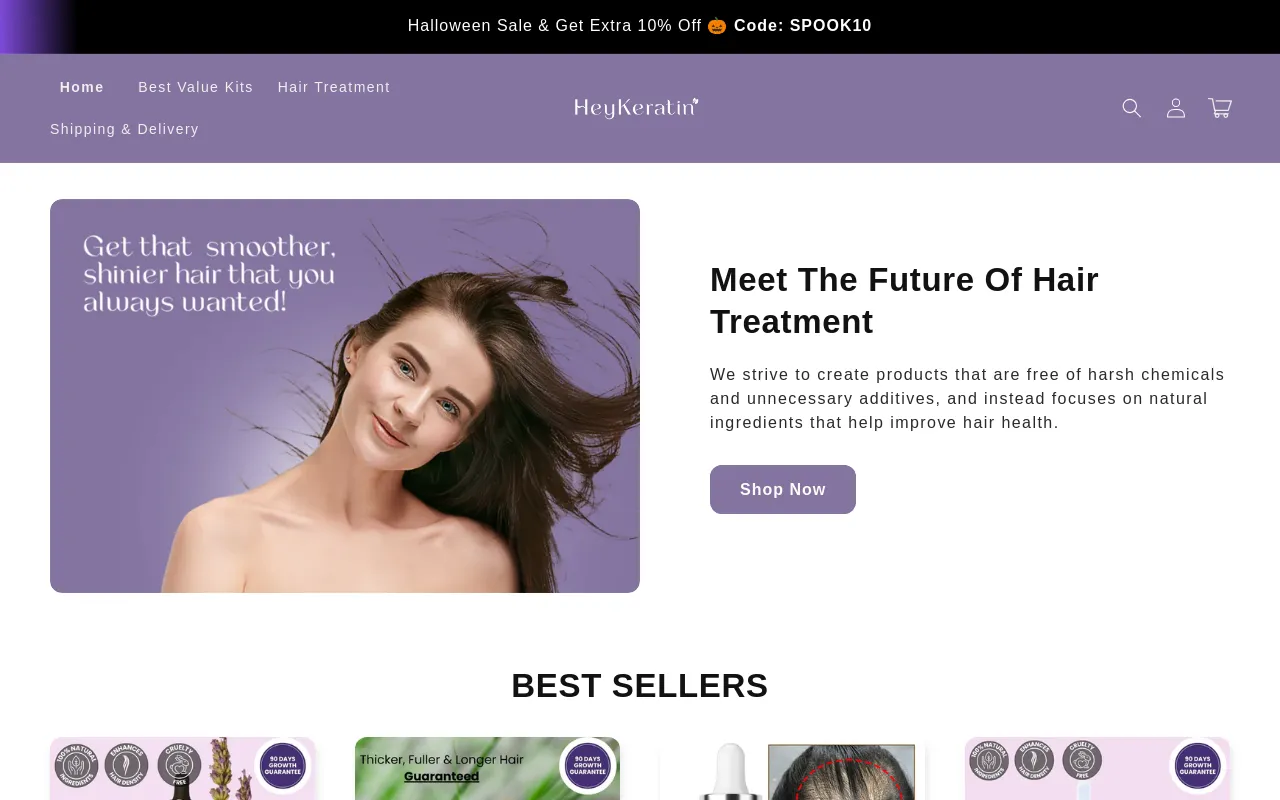Open the Thicker, Fuller & Longer Hair product

(x=487, y=769)
